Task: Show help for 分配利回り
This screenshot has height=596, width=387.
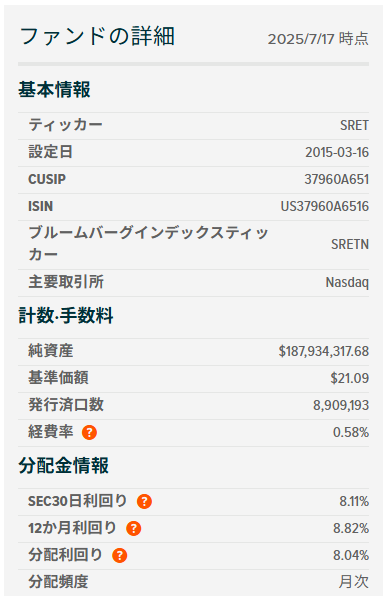Action: (x=120, y=556)
